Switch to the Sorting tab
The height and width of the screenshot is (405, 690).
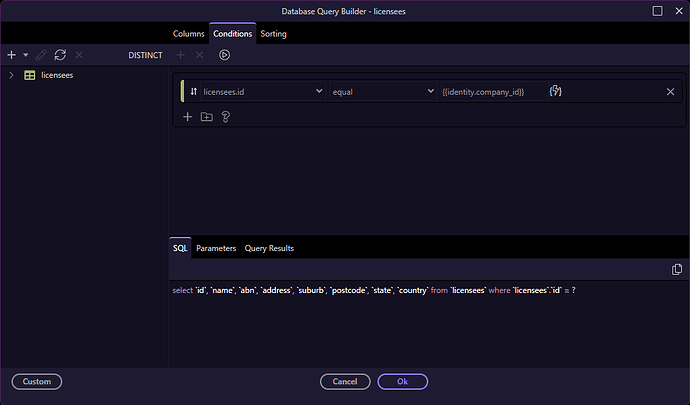tap(273, 34)
